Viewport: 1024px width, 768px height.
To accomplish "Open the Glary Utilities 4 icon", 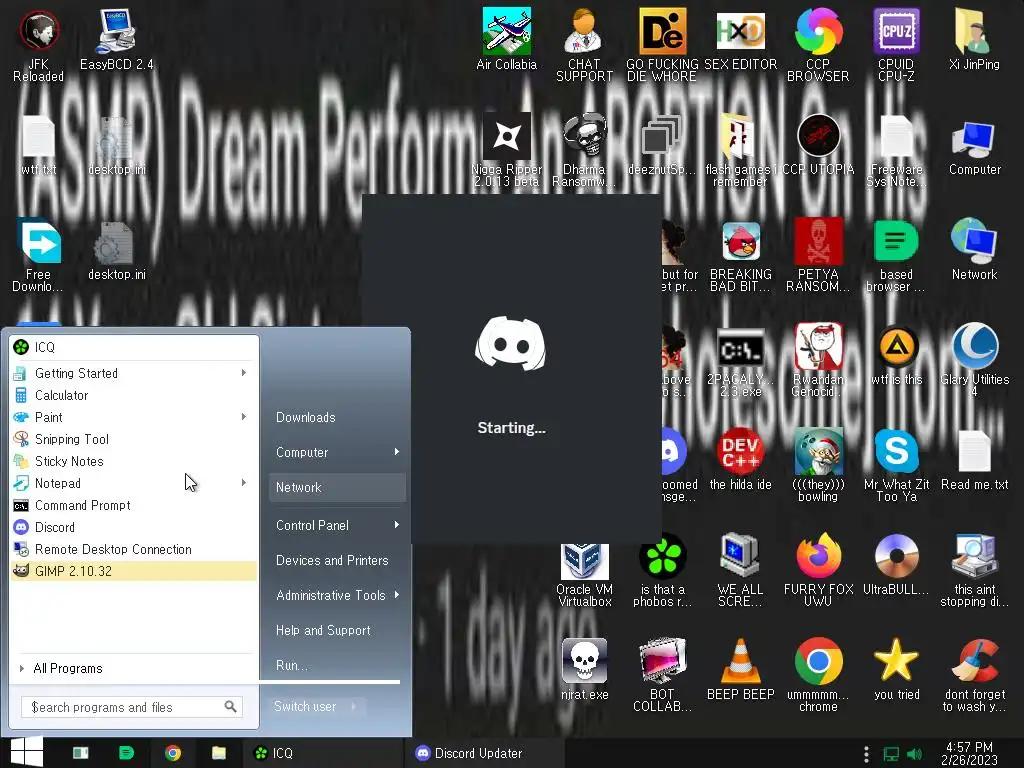I will click(x=974, y=360).
